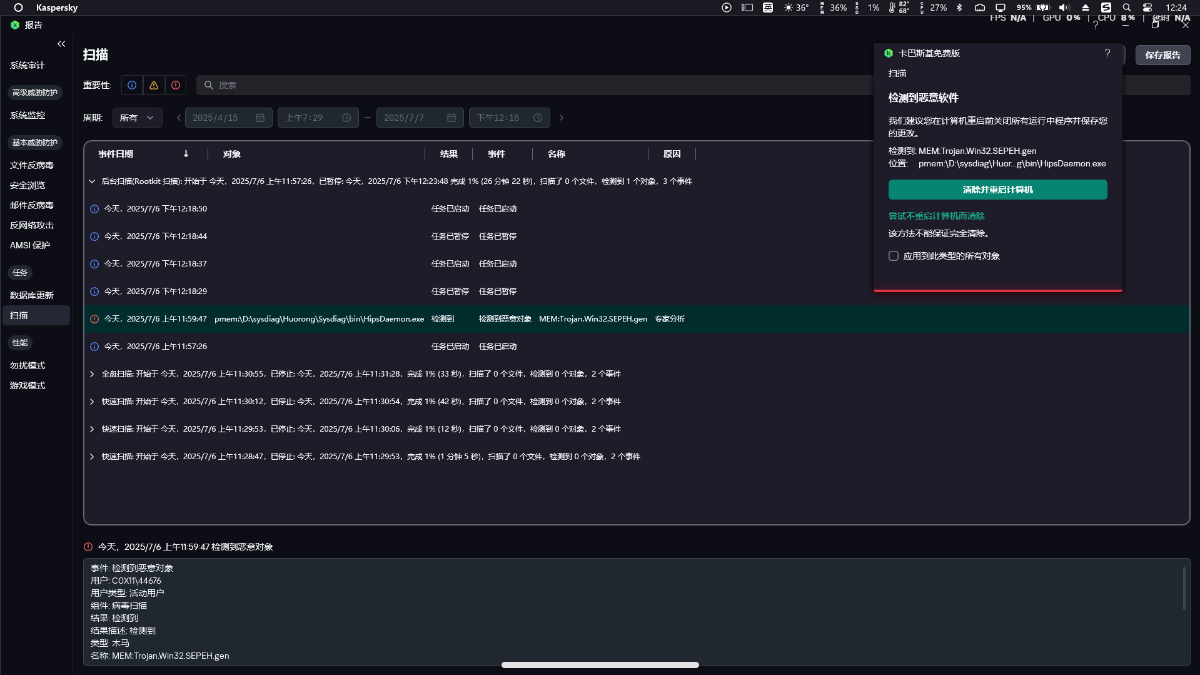Open 勿扰模式 in the sidebar
This screenshot has width=1200, height=675.
pyautogui.click(x=28, y=365)
